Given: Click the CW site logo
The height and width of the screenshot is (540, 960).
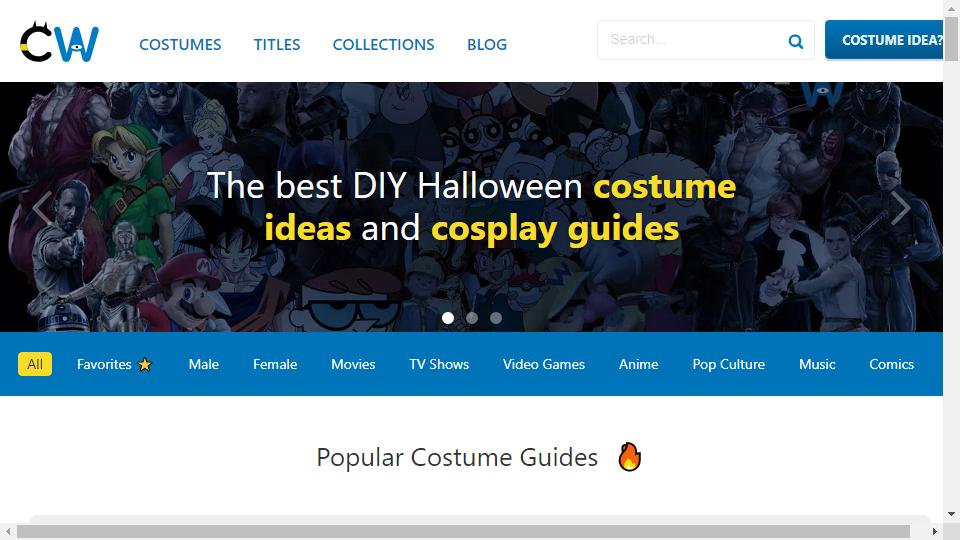Looking at the screenshot, I should click(59, 42).
